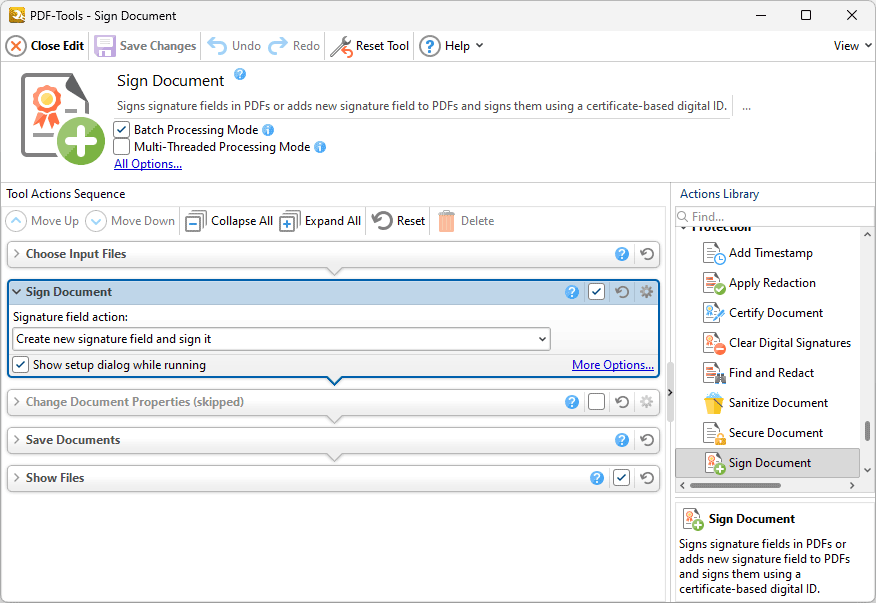Image resolution: width=876 pixels, height=603 pixels.
Task: Select Certify Document action
Action: [767, 313]
